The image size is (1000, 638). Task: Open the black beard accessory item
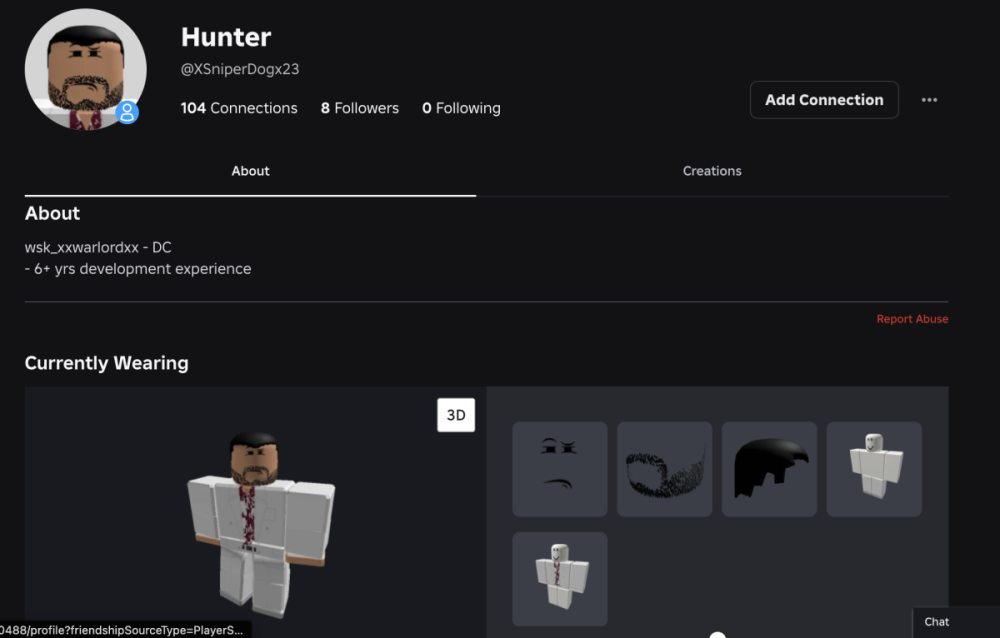(664, 469)
